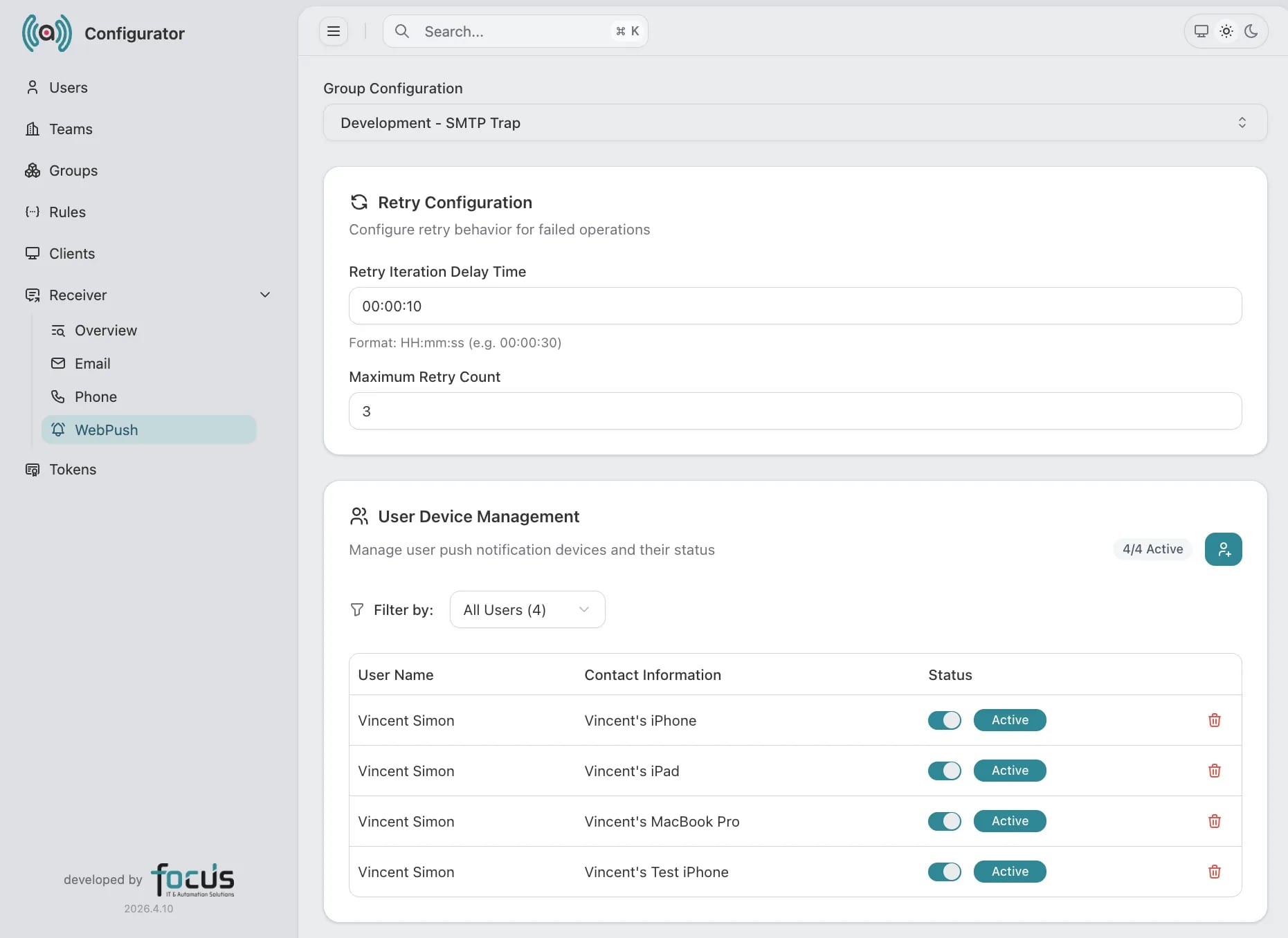Viewport: 1288px width, 938px height.
Task: Click the Overview list-search icon
Action: click(58, 331)
